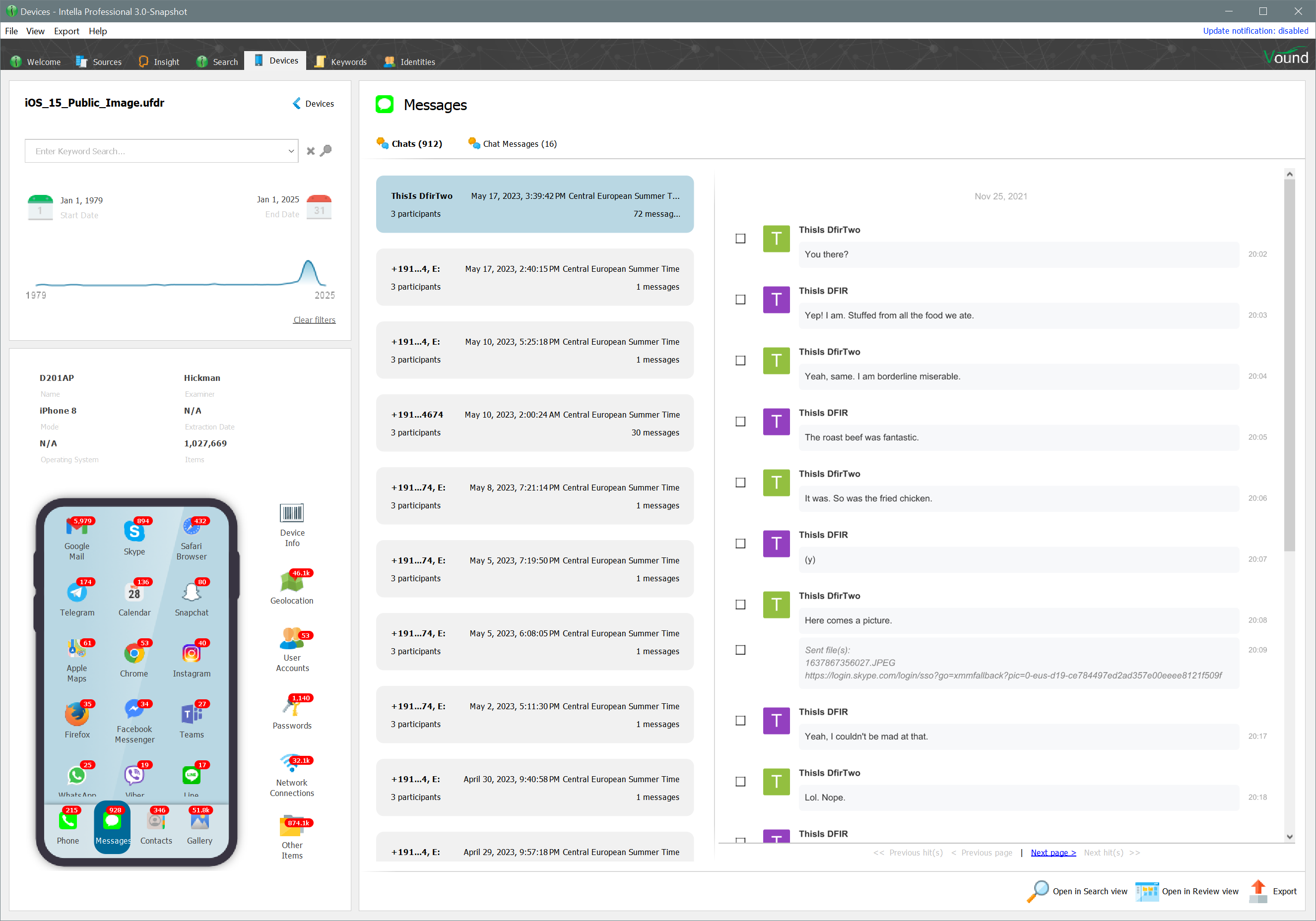
Task: Select the 'Lol. Nope.' message checkbox
Action: point(740,782)
